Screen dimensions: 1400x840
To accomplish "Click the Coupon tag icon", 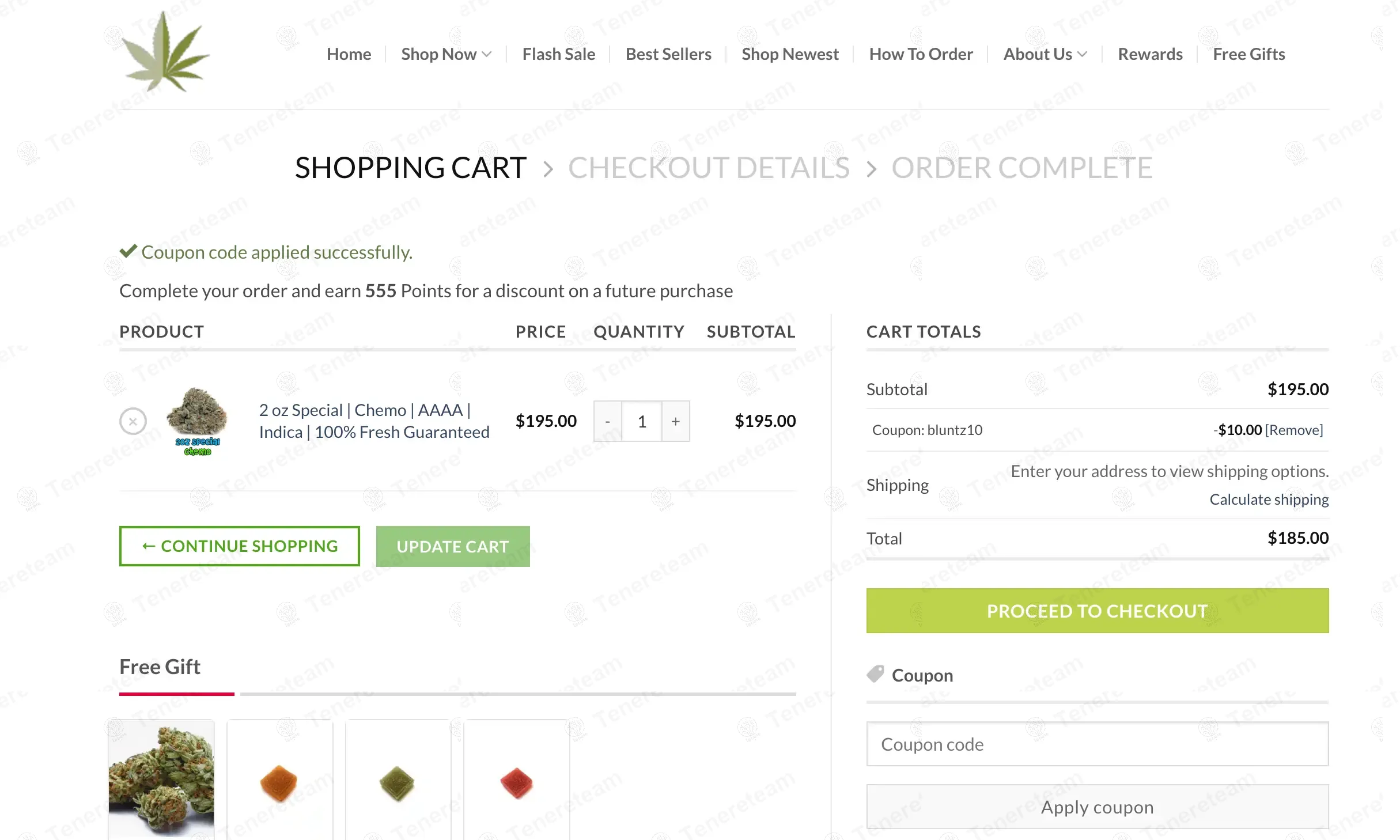I will tap(875, 674).
